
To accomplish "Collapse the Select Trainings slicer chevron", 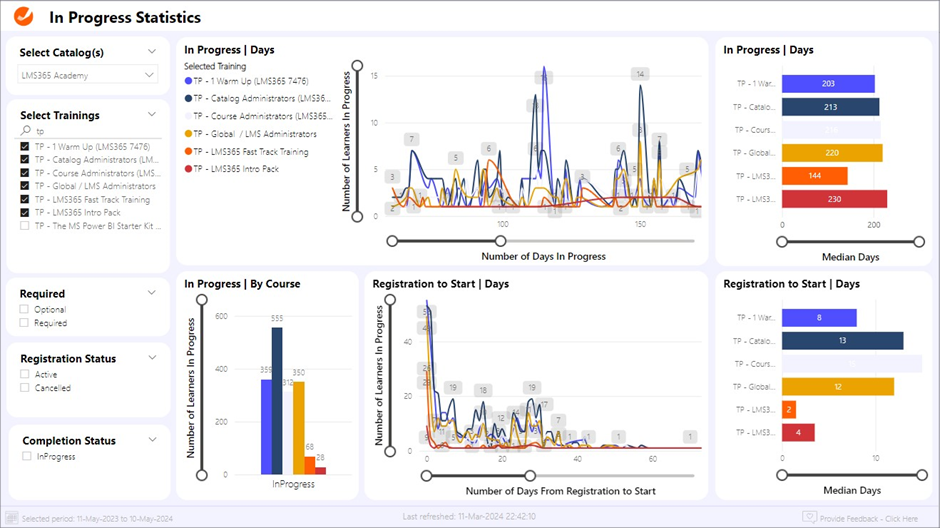I will 152,115.
